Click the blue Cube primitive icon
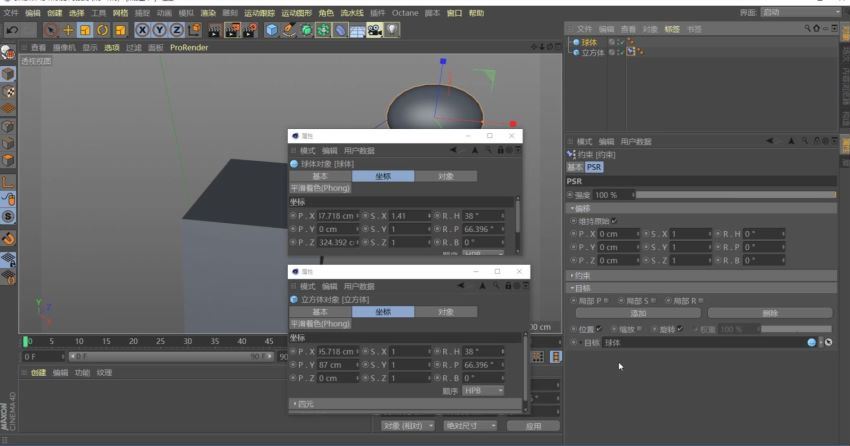The width and height of the screenshot is (850, 446). pos(272,30)
